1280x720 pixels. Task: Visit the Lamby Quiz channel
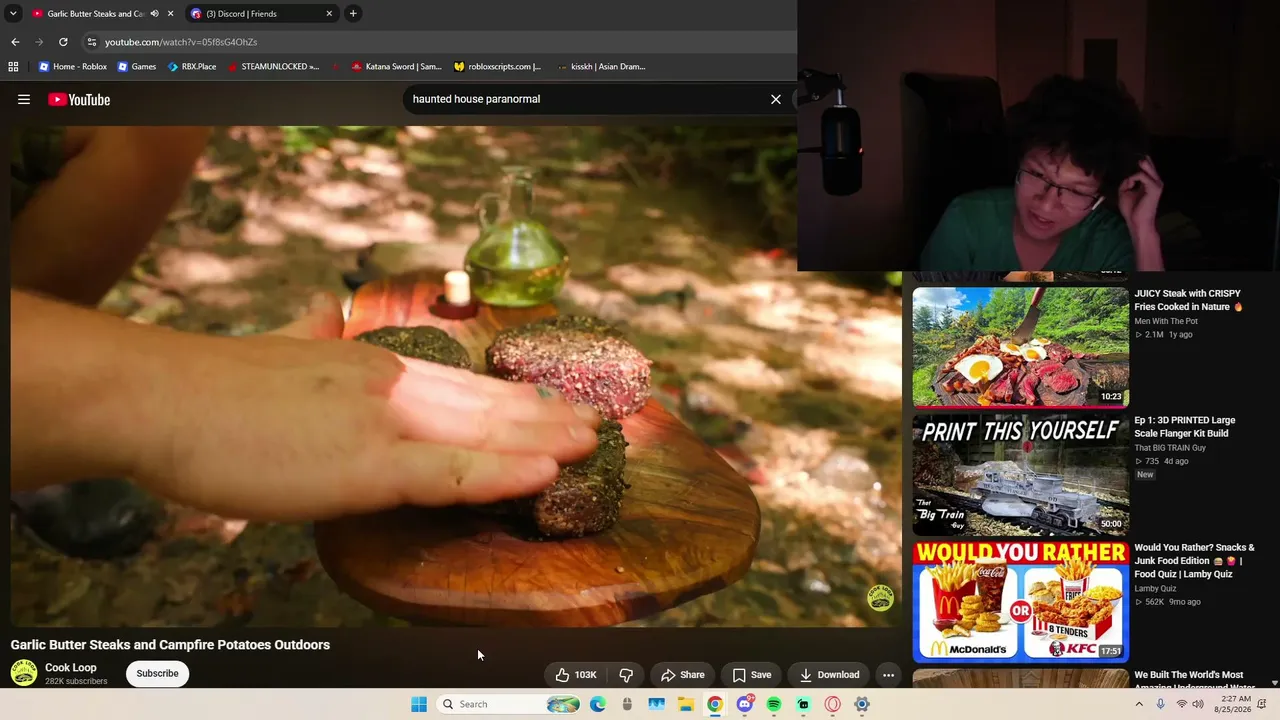1155,589
